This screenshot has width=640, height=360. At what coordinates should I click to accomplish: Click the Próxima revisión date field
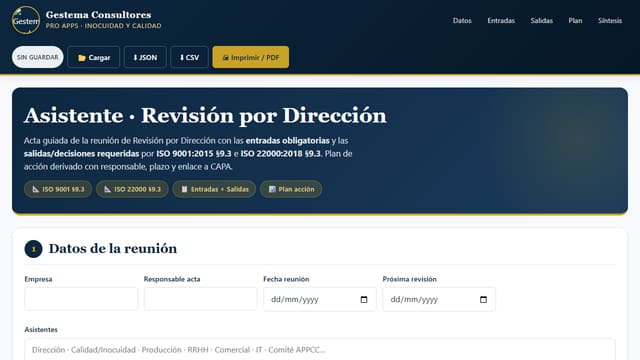pos(439,299)
